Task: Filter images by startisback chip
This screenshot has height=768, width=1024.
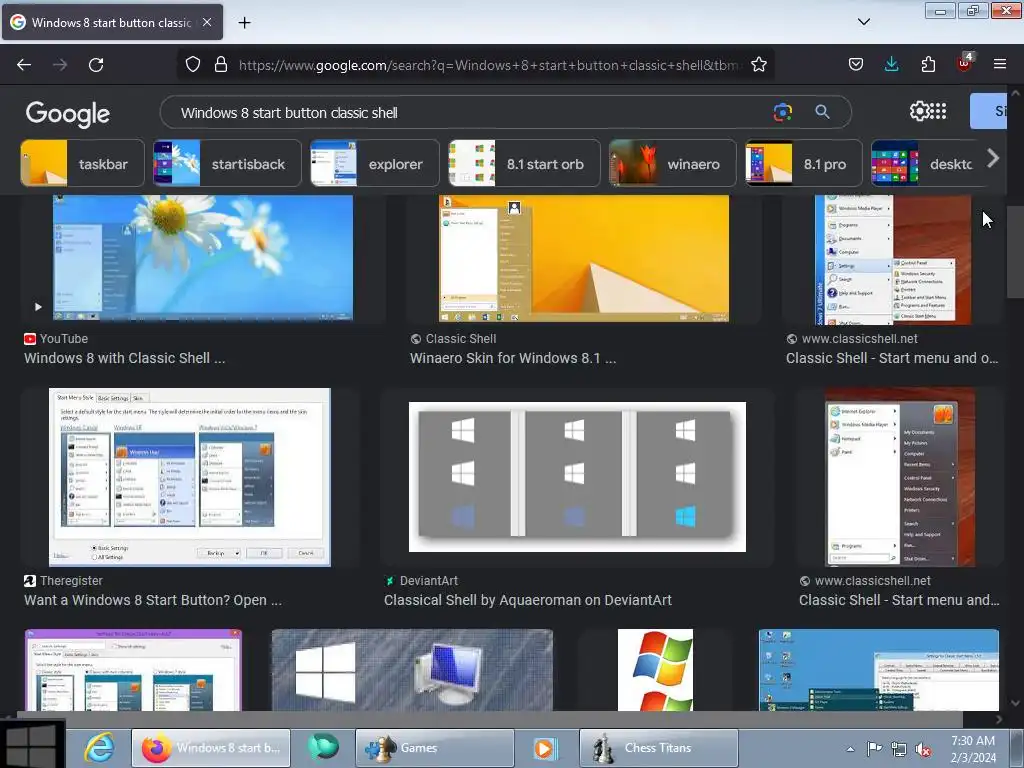Action: pos(227,163)
